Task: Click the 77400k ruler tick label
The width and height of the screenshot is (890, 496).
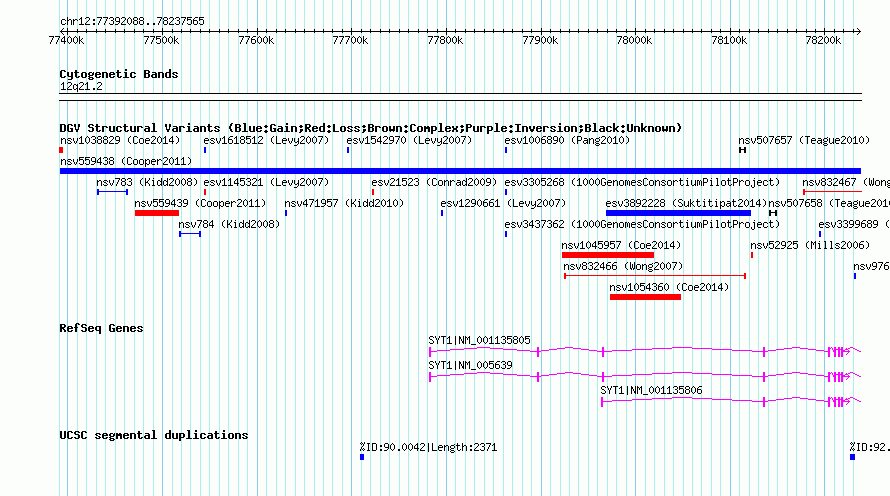Action: point(66,40)
